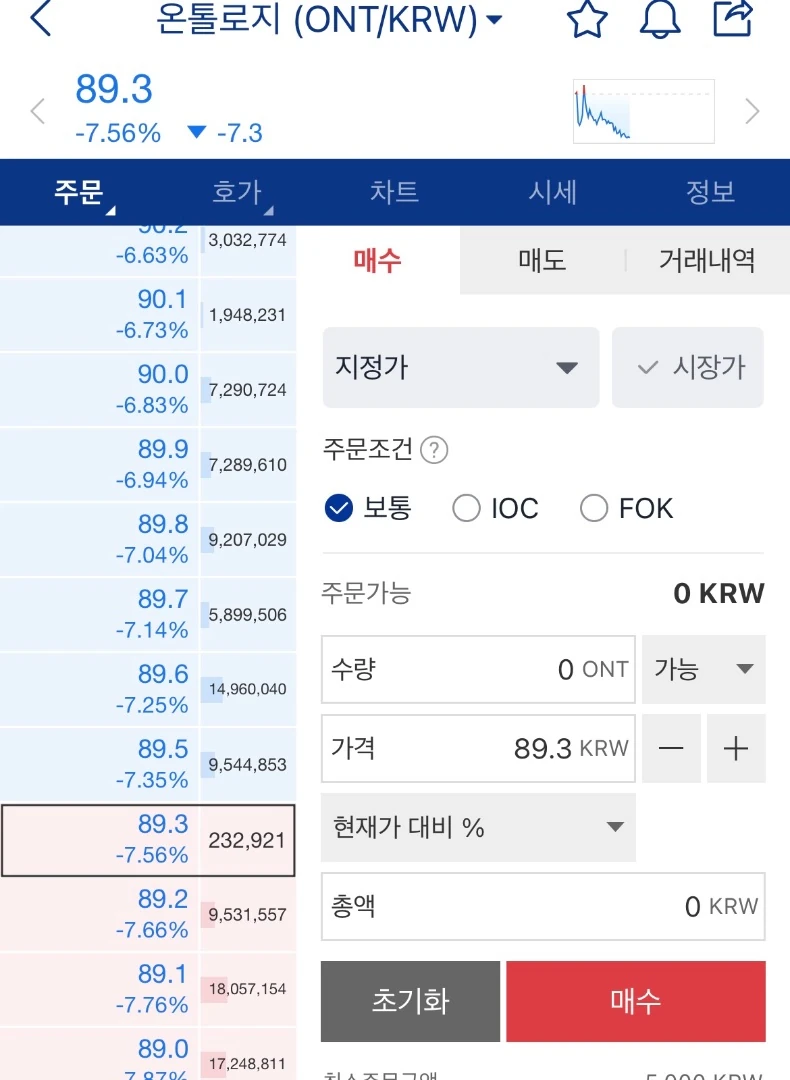Show previous coin with left chevron

tap(38, 111)
